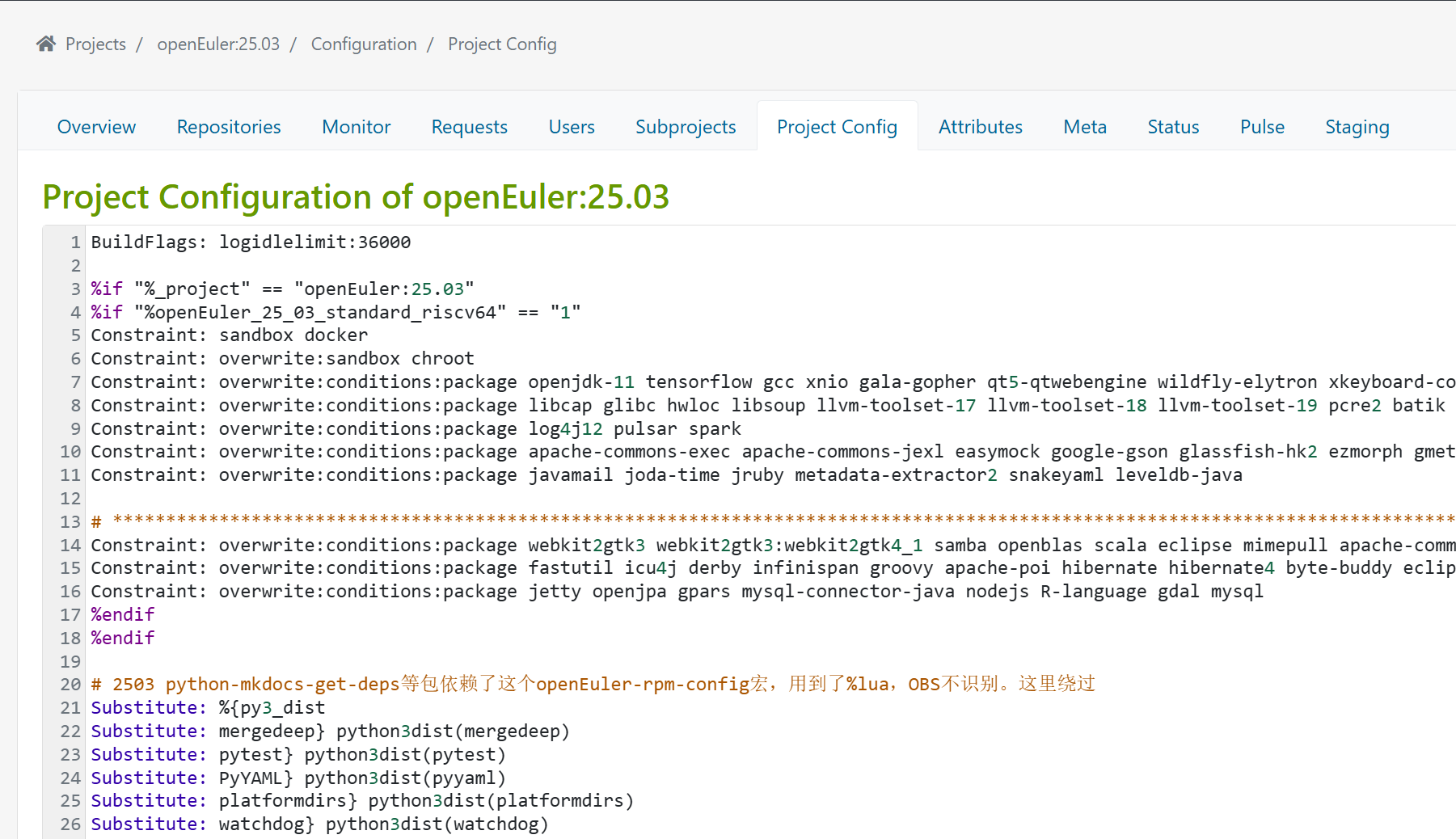
Task: Switch to the Overview tab
Action: click(x=96, y=127)
